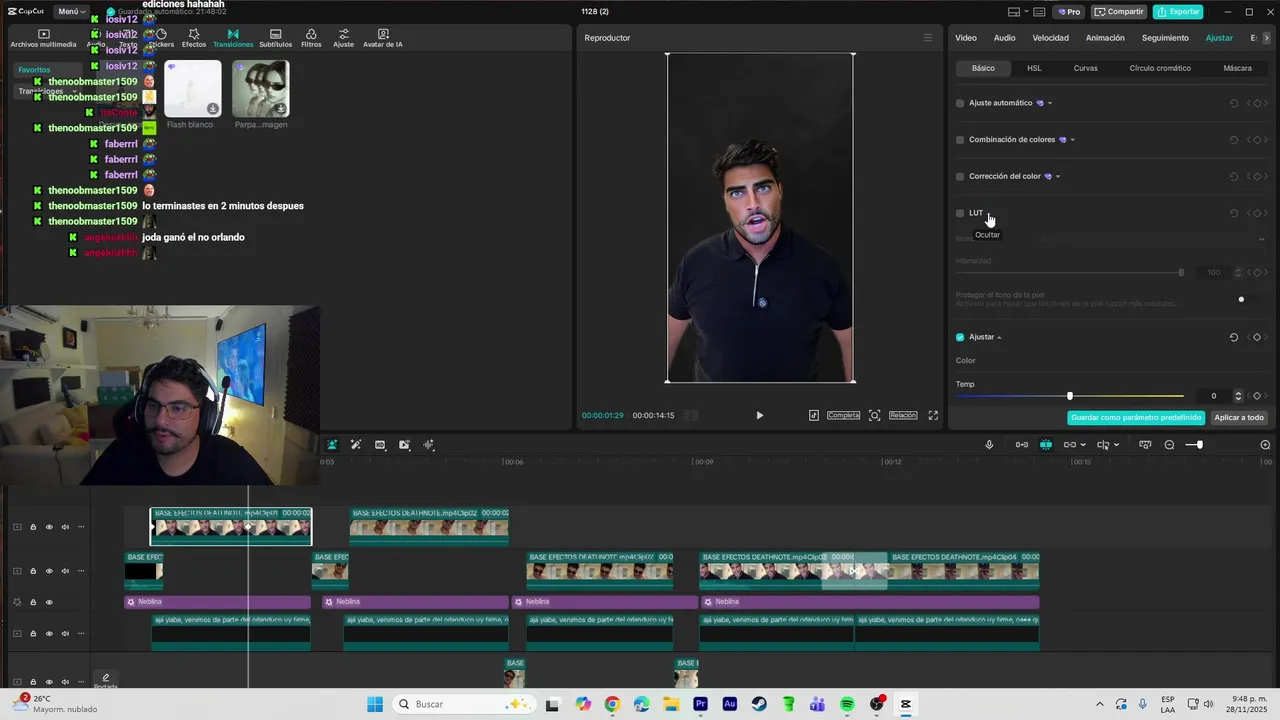Click the Portada cover edit icon
Image resolution: width=1280 pixels, height=720 pixels.
(x=105, y=679)
